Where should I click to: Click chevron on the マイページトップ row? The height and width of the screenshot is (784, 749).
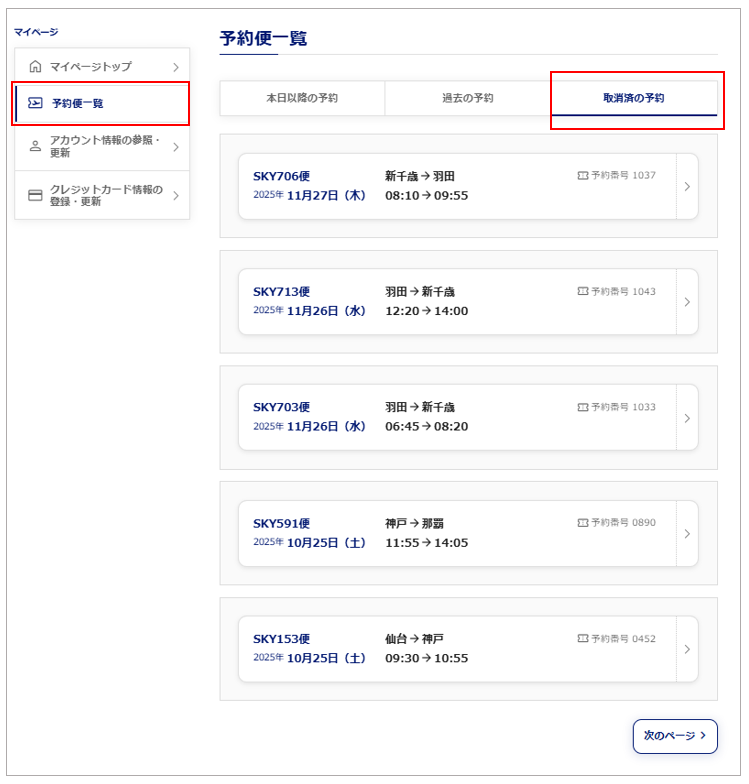pyautogui.click(x=176, y=67)
